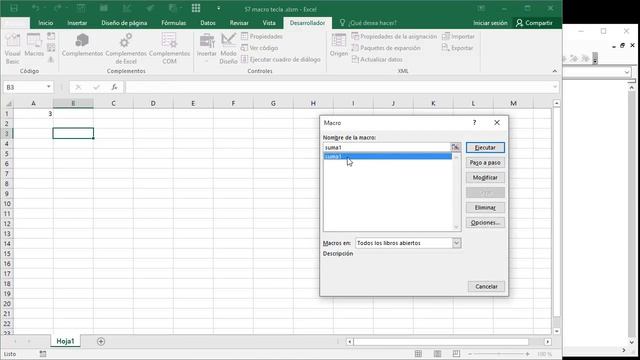This screenshot has width=640, height=360.
Task: Open the Name Box dropdown
Action: (49, 87)
